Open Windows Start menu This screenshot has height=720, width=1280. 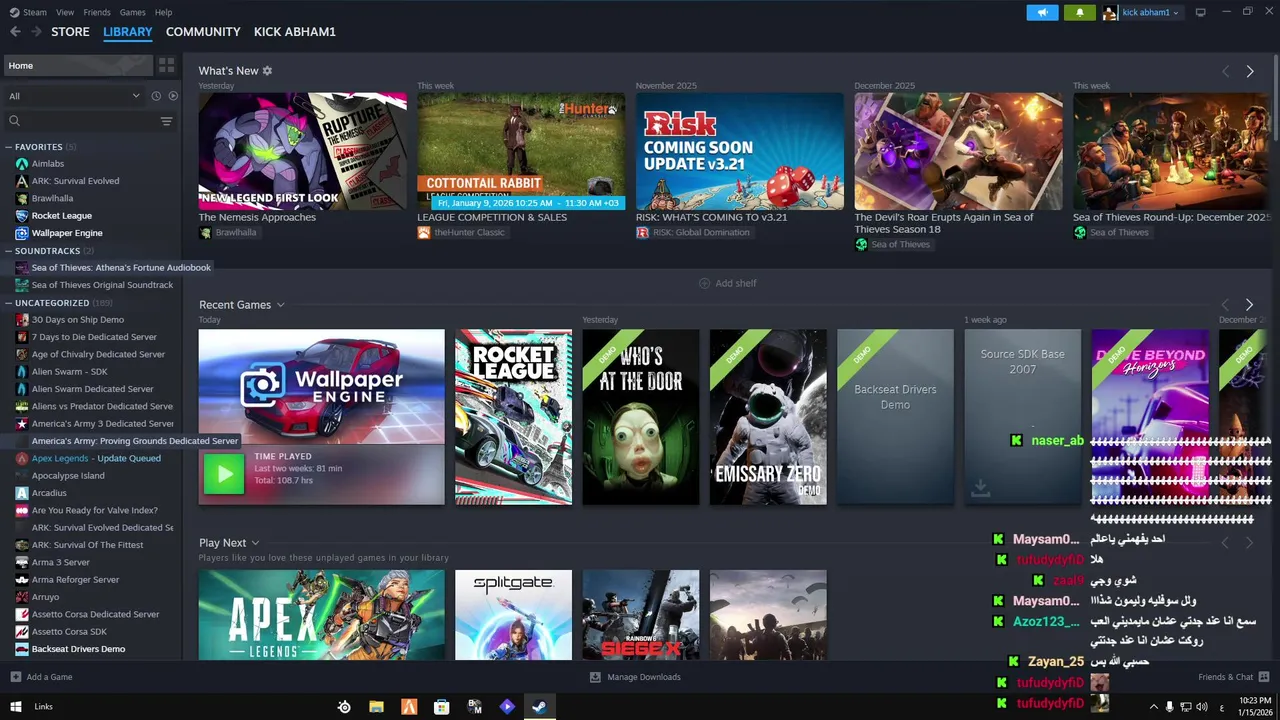click(x=15, y=707)
